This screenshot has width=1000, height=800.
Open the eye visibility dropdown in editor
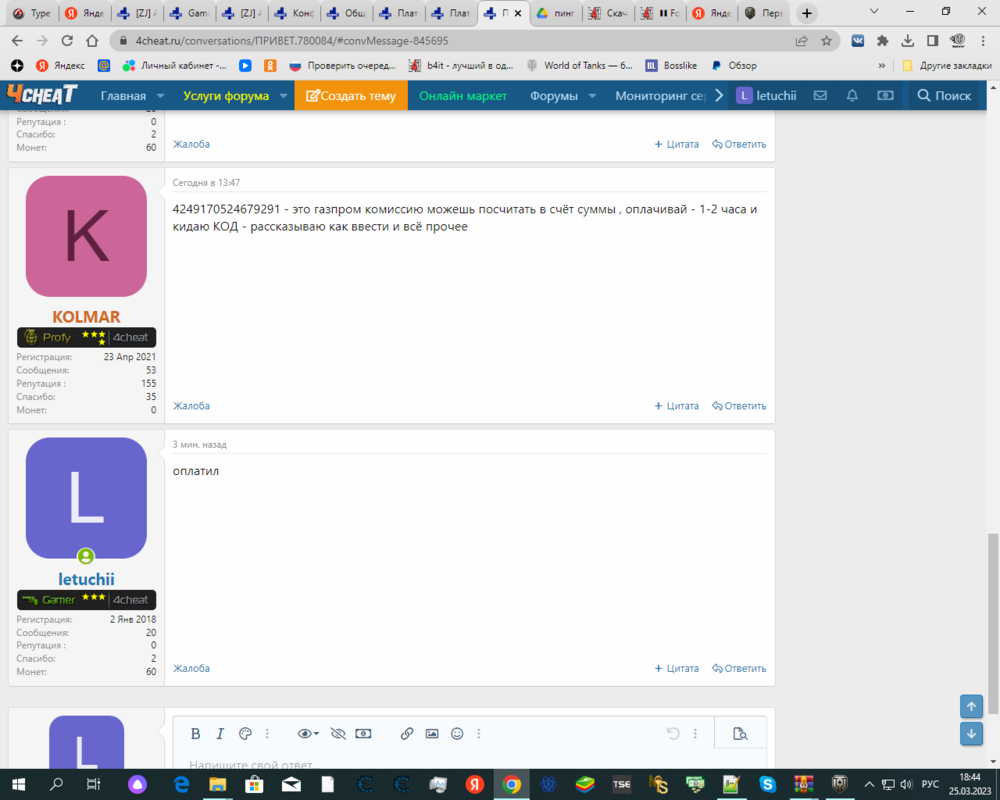tap(309, 734)
